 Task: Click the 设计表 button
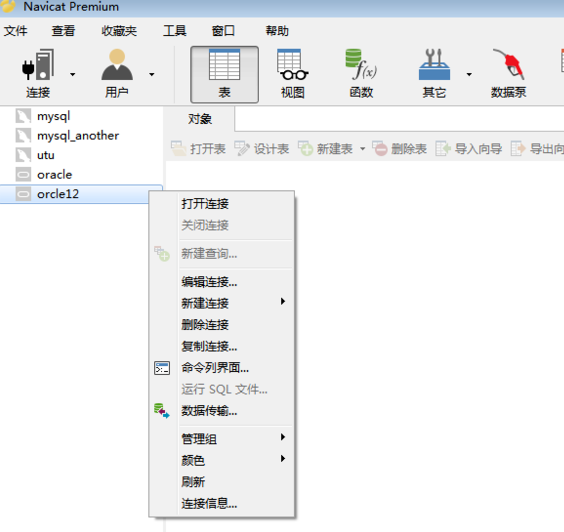pyautogui.click(x=262, y=148)
